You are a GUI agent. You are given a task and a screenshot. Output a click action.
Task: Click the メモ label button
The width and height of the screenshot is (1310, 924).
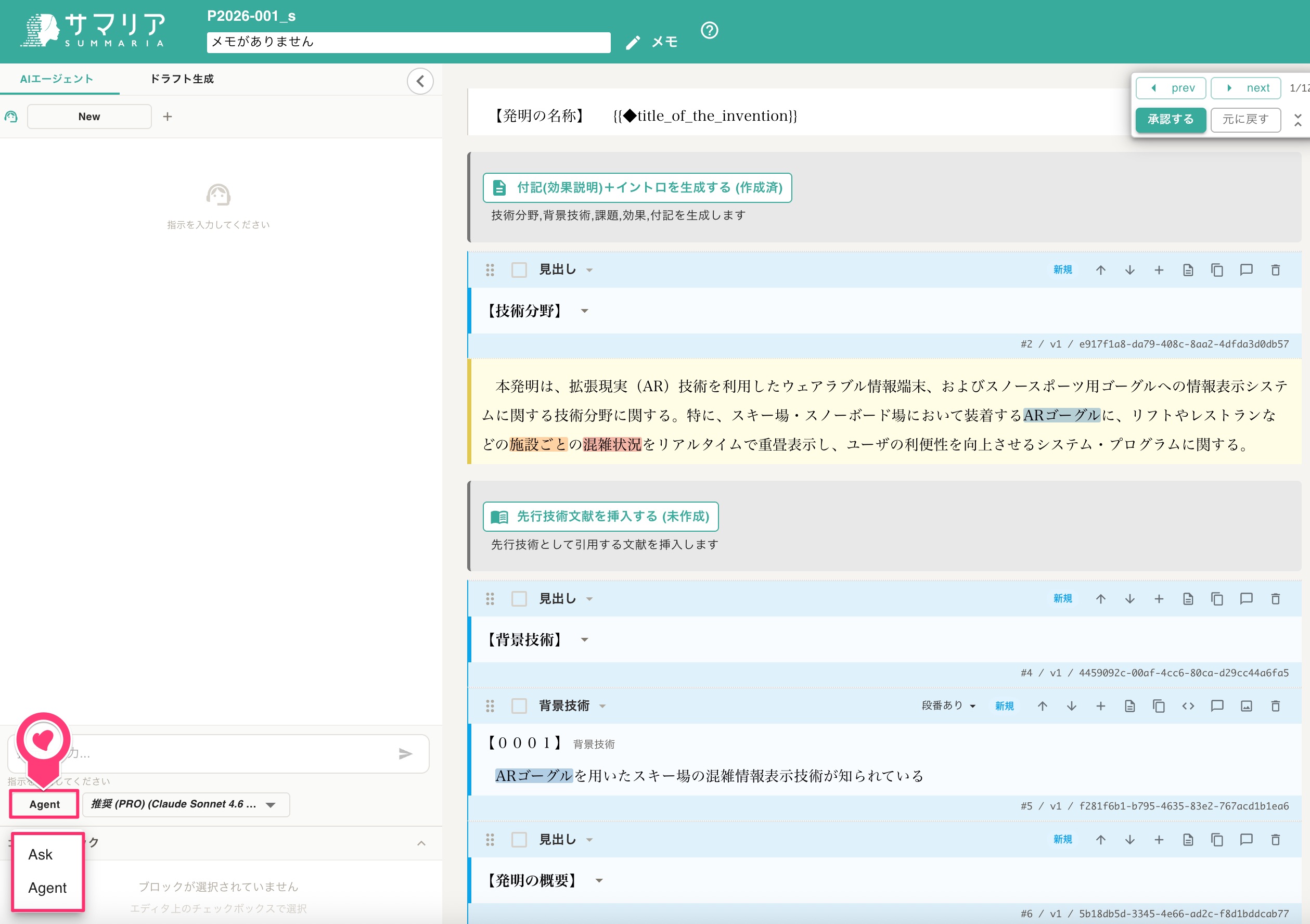click(x=664, y=42)
